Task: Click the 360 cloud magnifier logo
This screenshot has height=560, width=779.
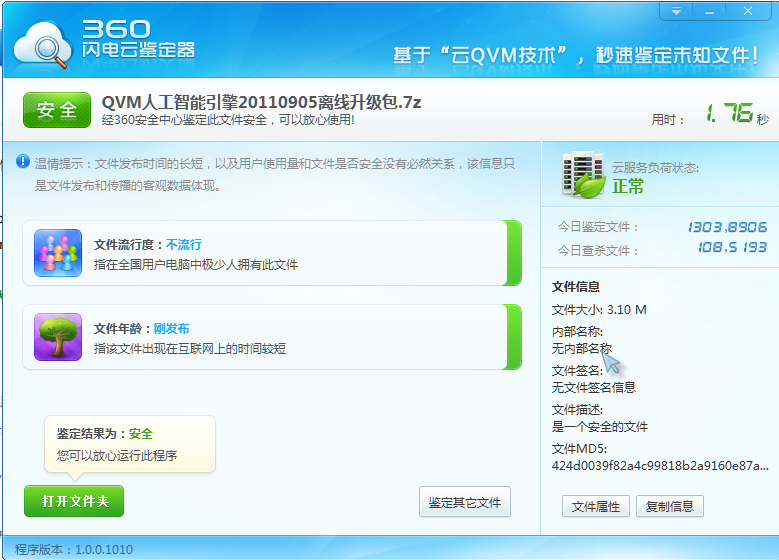Action: click(43, 45)
